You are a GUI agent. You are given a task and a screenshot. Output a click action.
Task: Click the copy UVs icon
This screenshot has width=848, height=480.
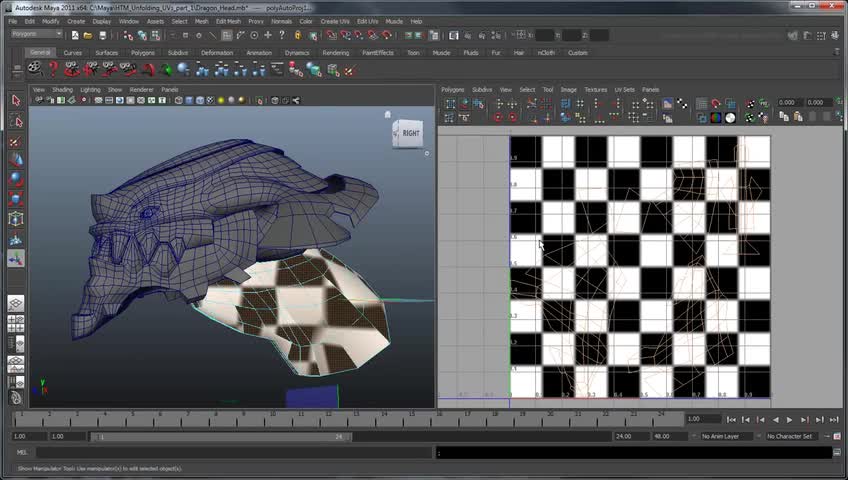pos(784,116)
